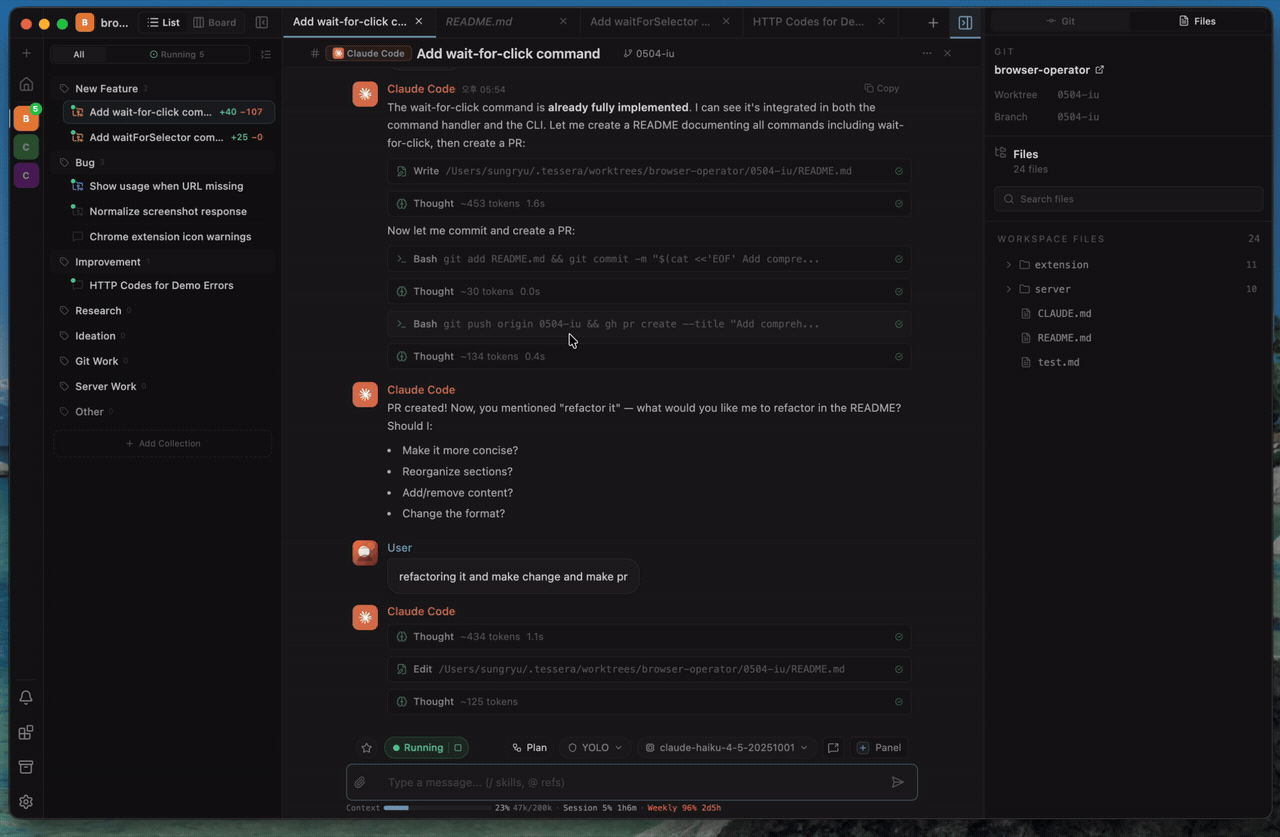Stop the running session square icon
This screenshot has width=1280, height=837.
(x=458, y=748)
